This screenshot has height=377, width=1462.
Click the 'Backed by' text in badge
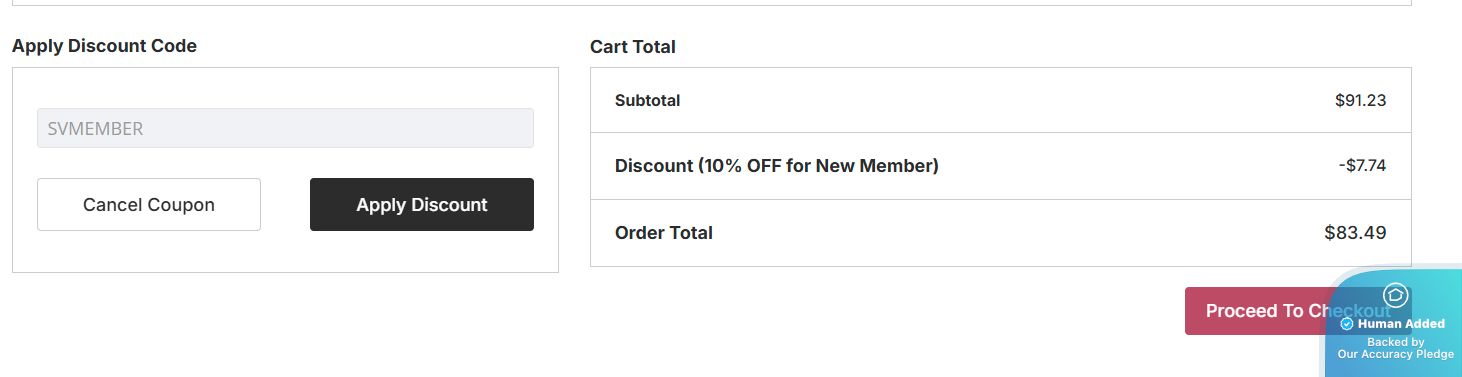click(x=1395, y=342)
